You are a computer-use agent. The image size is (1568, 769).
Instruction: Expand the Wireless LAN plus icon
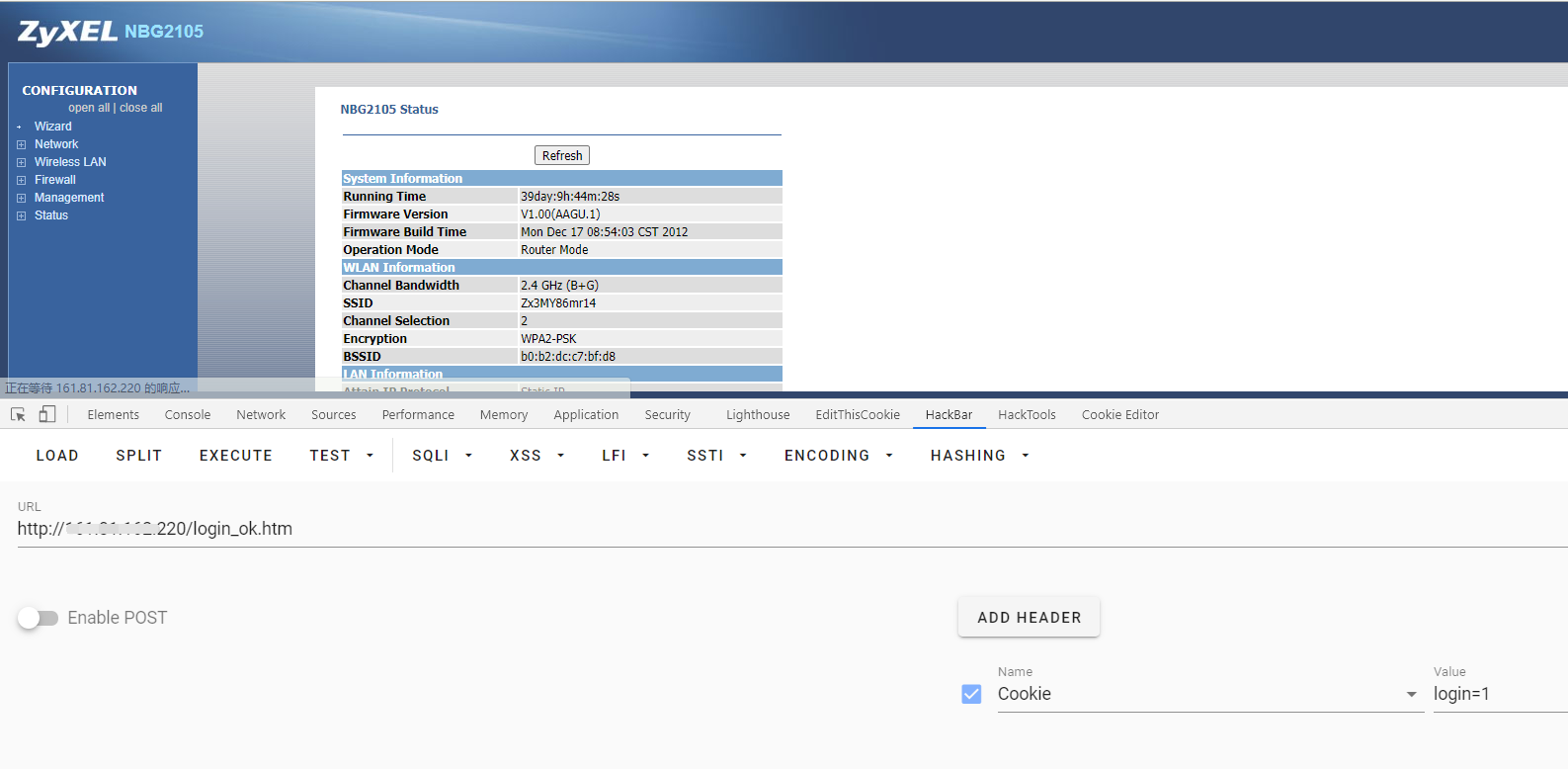click(x=21, y=163)
